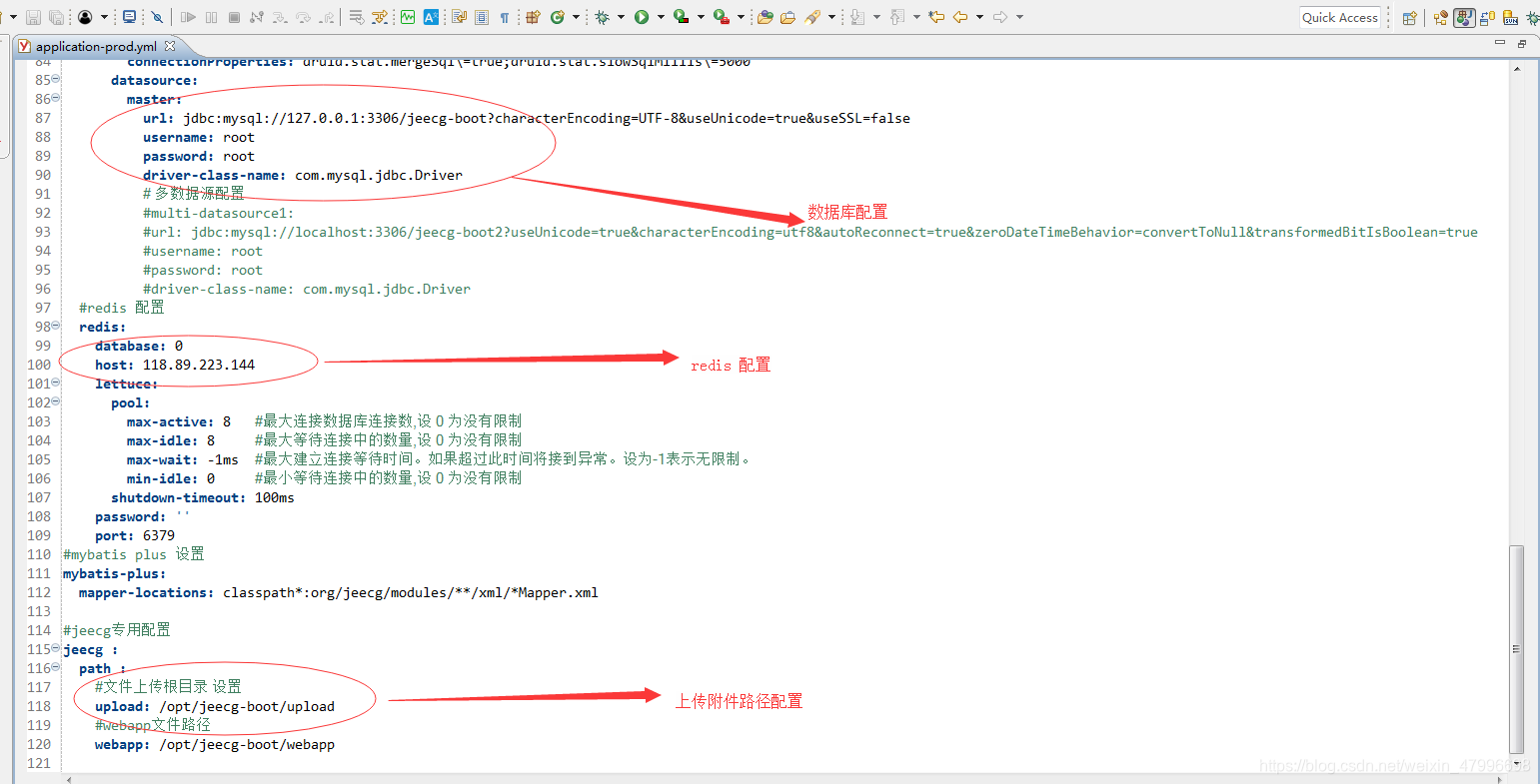The height and width of the screenshot is (784, 1540).
Task: Open the SVN Repository Exploring perspective icon
Action: [x=1510, y=17]
